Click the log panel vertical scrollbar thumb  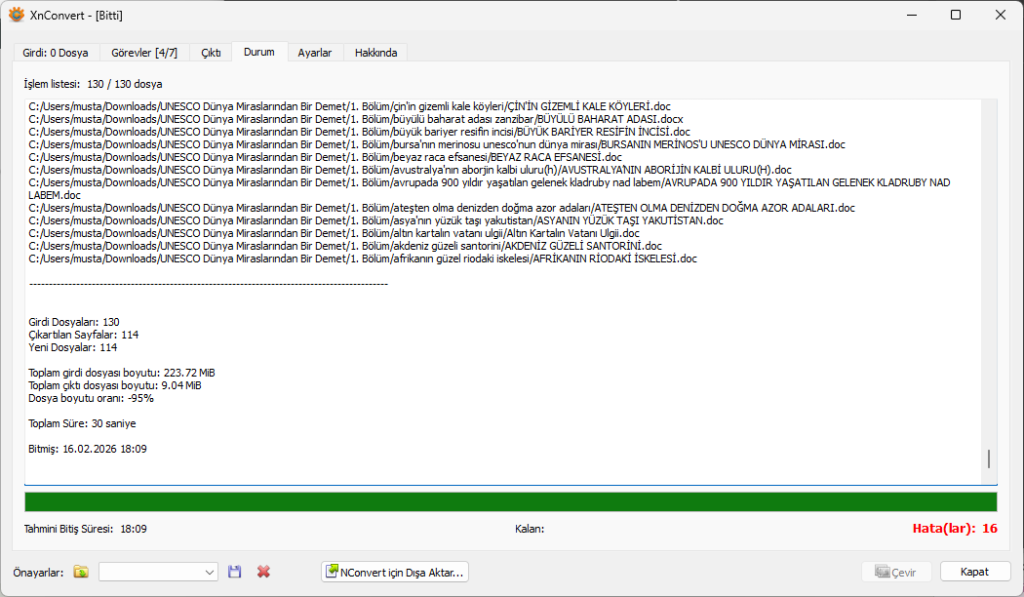click(x=989, y=459)
